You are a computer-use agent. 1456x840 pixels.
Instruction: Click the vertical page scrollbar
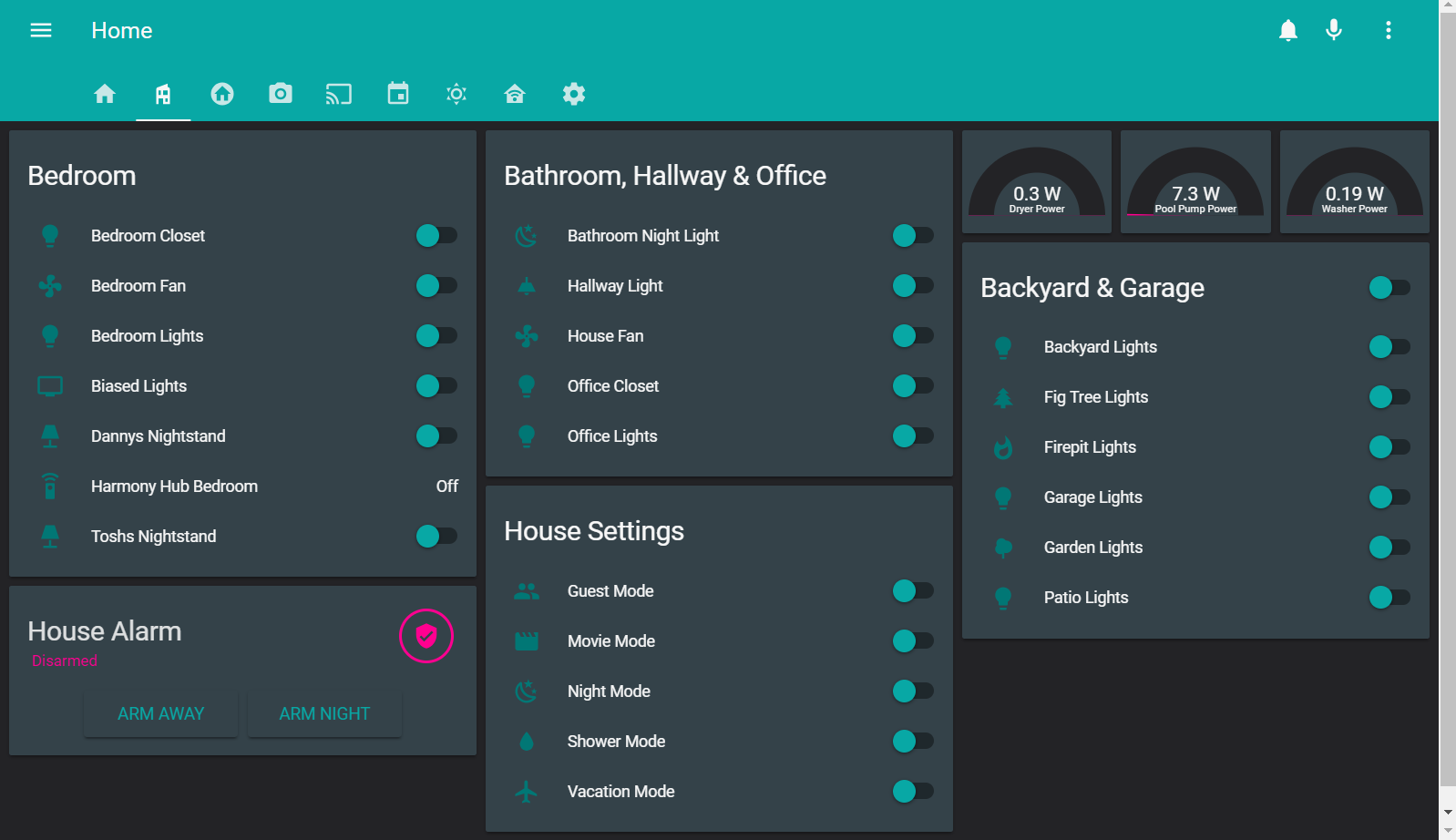point(1448,399)
